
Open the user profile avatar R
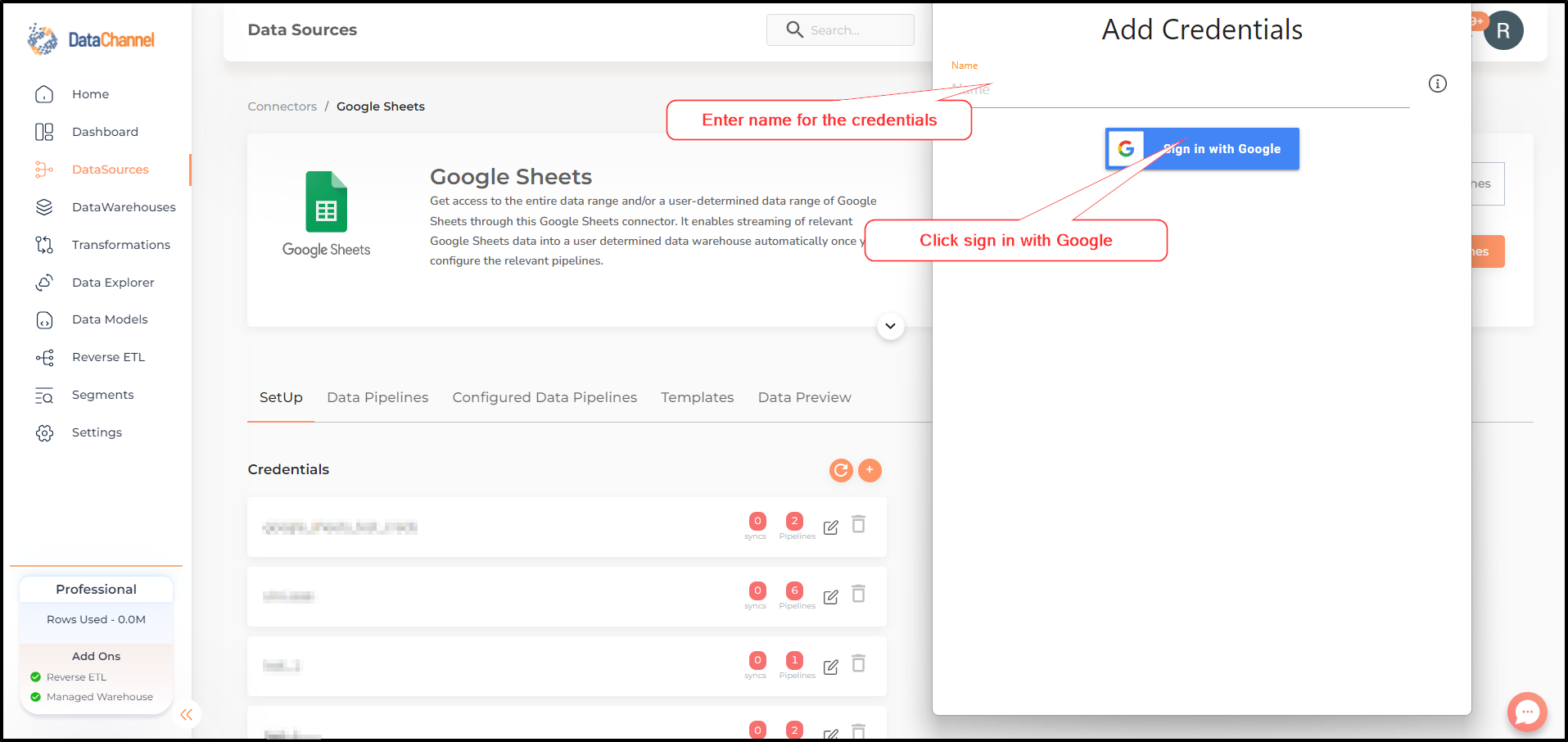point(1503,31)
